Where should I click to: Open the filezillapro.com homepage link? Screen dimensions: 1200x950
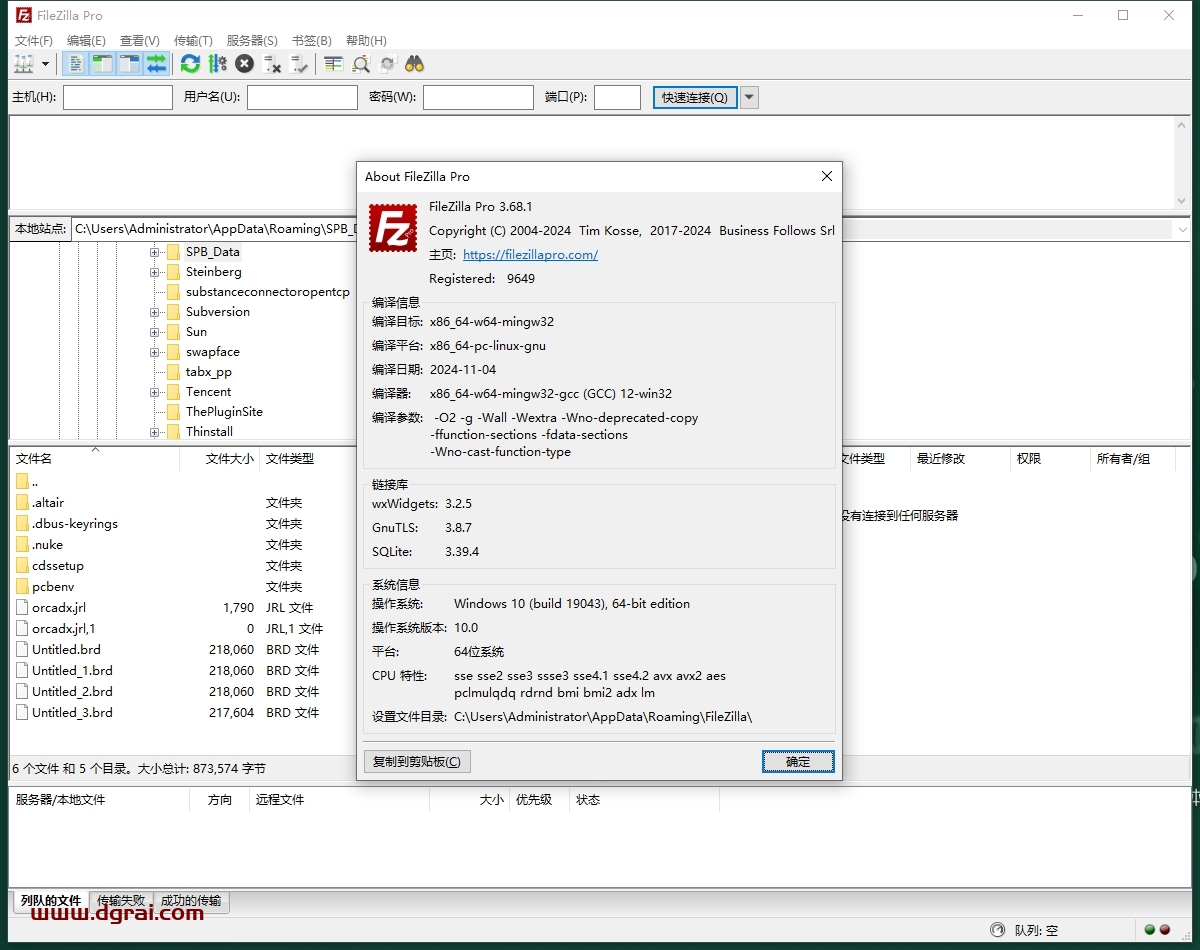(x=530, y=254)
